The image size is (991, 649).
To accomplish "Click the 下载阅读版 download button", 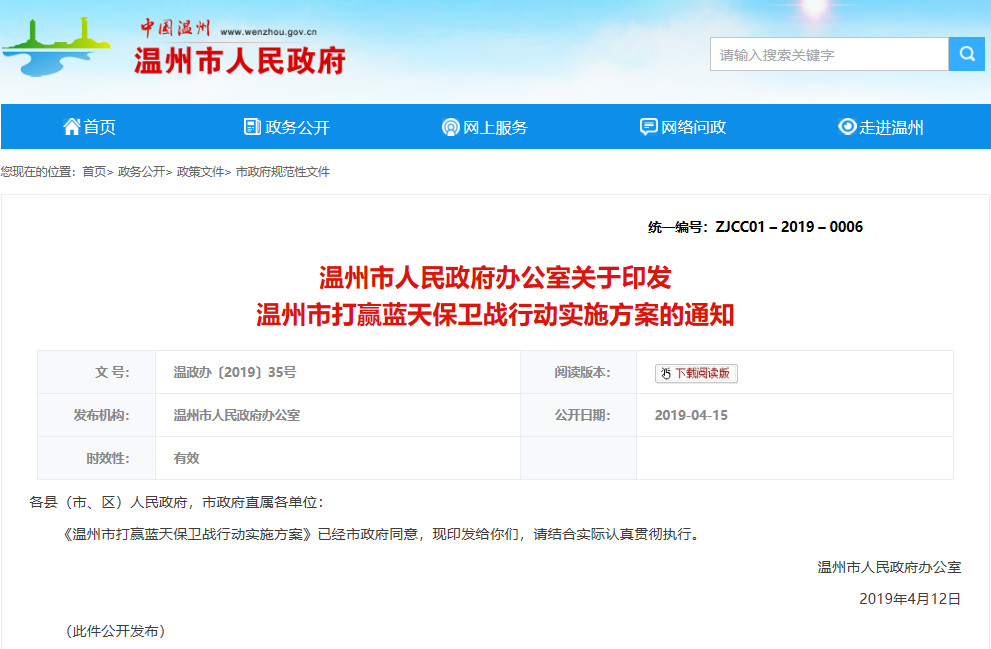I will point(696,373).
